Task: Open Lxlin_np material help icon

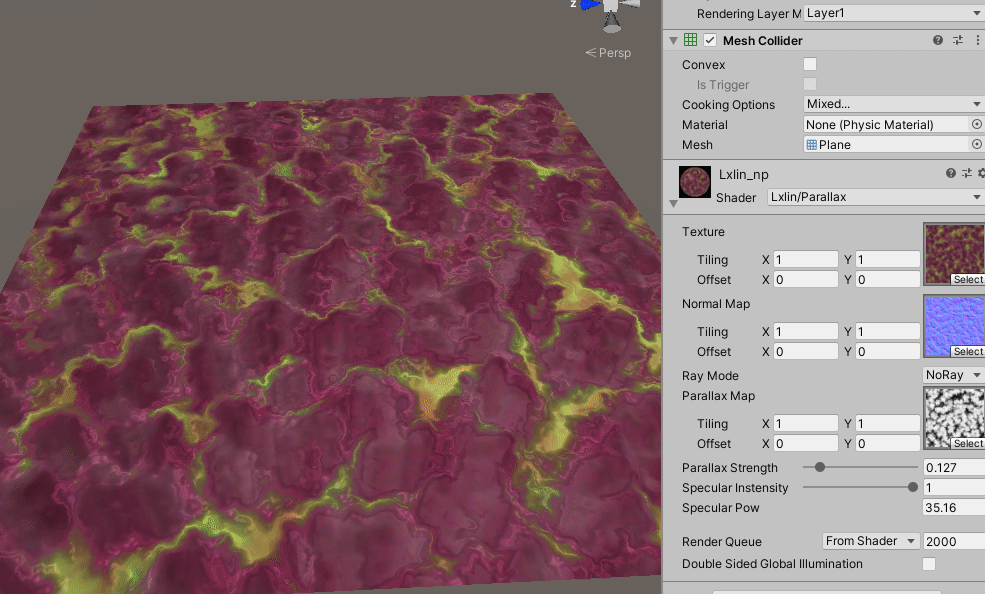Action: (x=951, y=174)
